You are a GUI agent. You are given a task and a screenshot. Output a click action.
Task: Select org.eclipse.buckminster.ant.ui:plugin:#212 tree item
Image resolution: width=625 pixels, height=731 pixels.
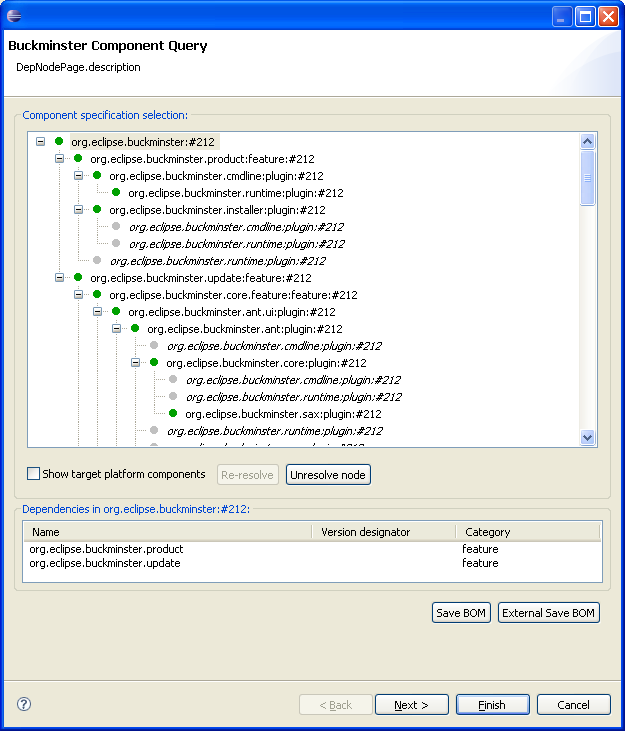(232, 312)
